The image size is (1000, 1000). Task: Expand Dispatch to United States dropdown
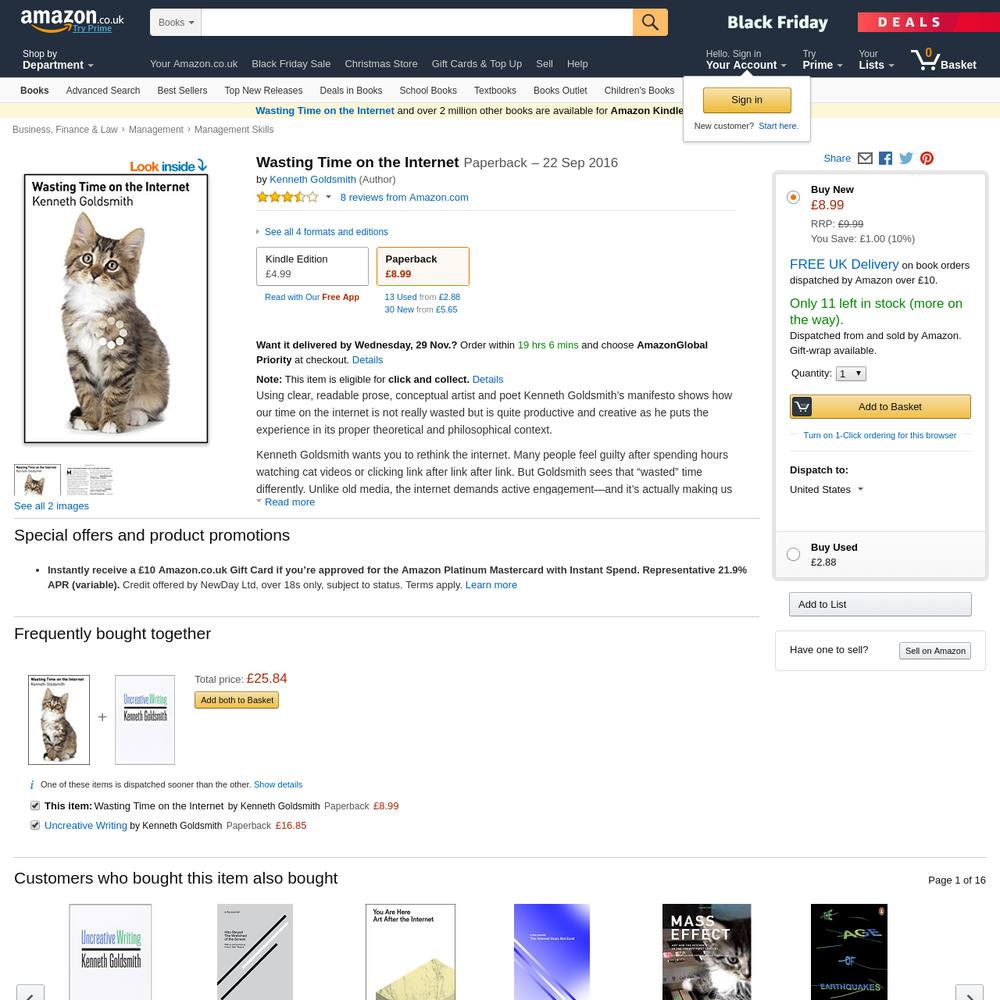pyautogui.click(x=826, y=489)
